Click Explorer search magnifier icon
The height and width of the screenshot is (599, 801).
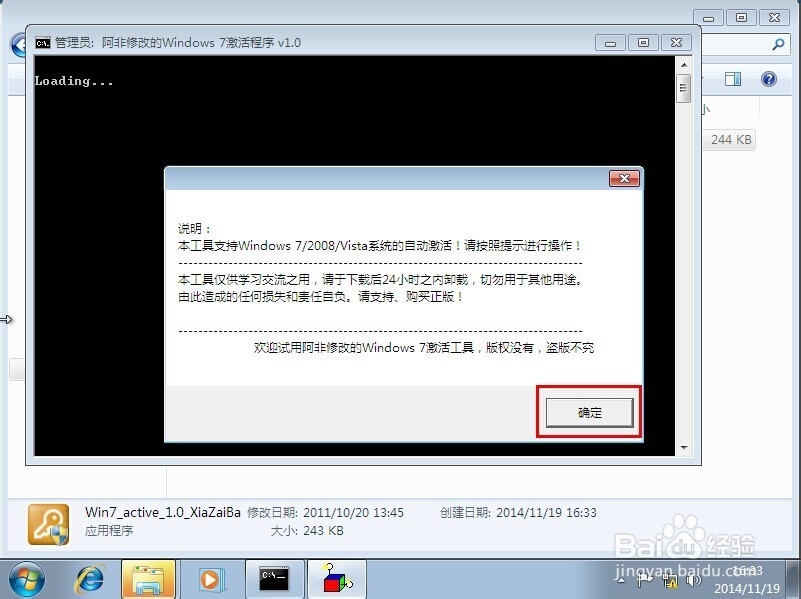point(778,44)
